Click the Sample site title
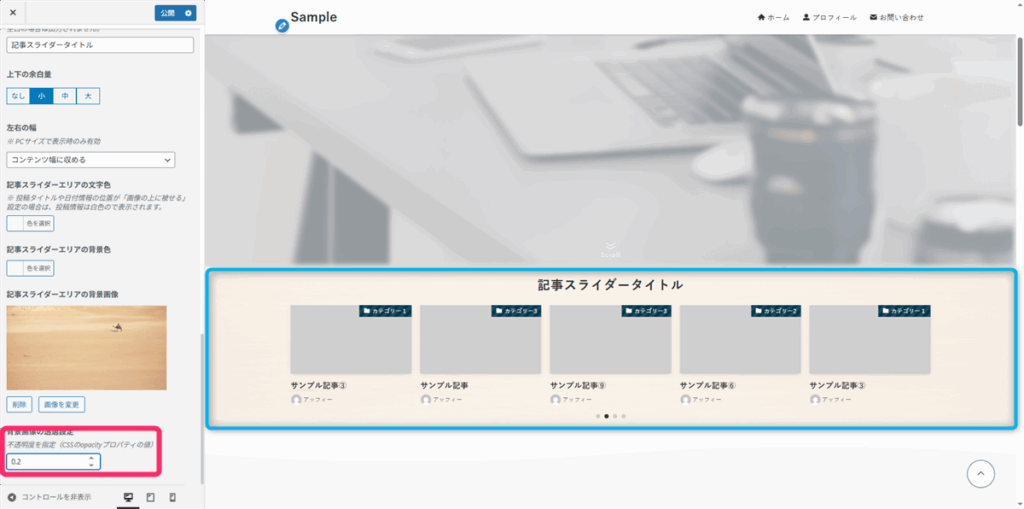The height and width of the screenshot is (509, 1024). (313, 18)
